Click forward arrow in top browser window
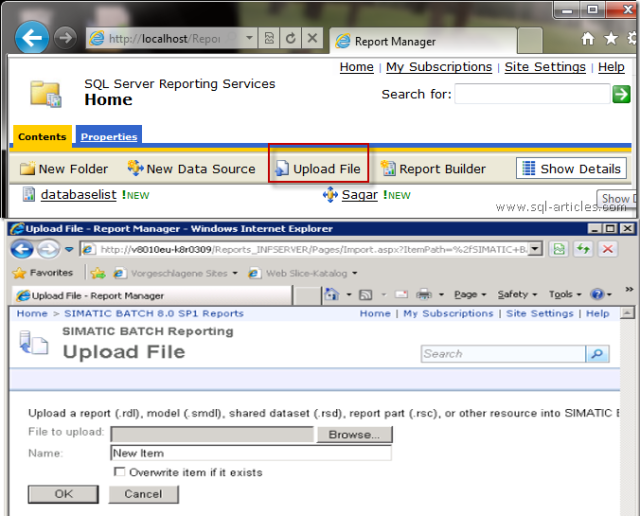The height and width of the screenshot is (516, 640). pos(65,38)
